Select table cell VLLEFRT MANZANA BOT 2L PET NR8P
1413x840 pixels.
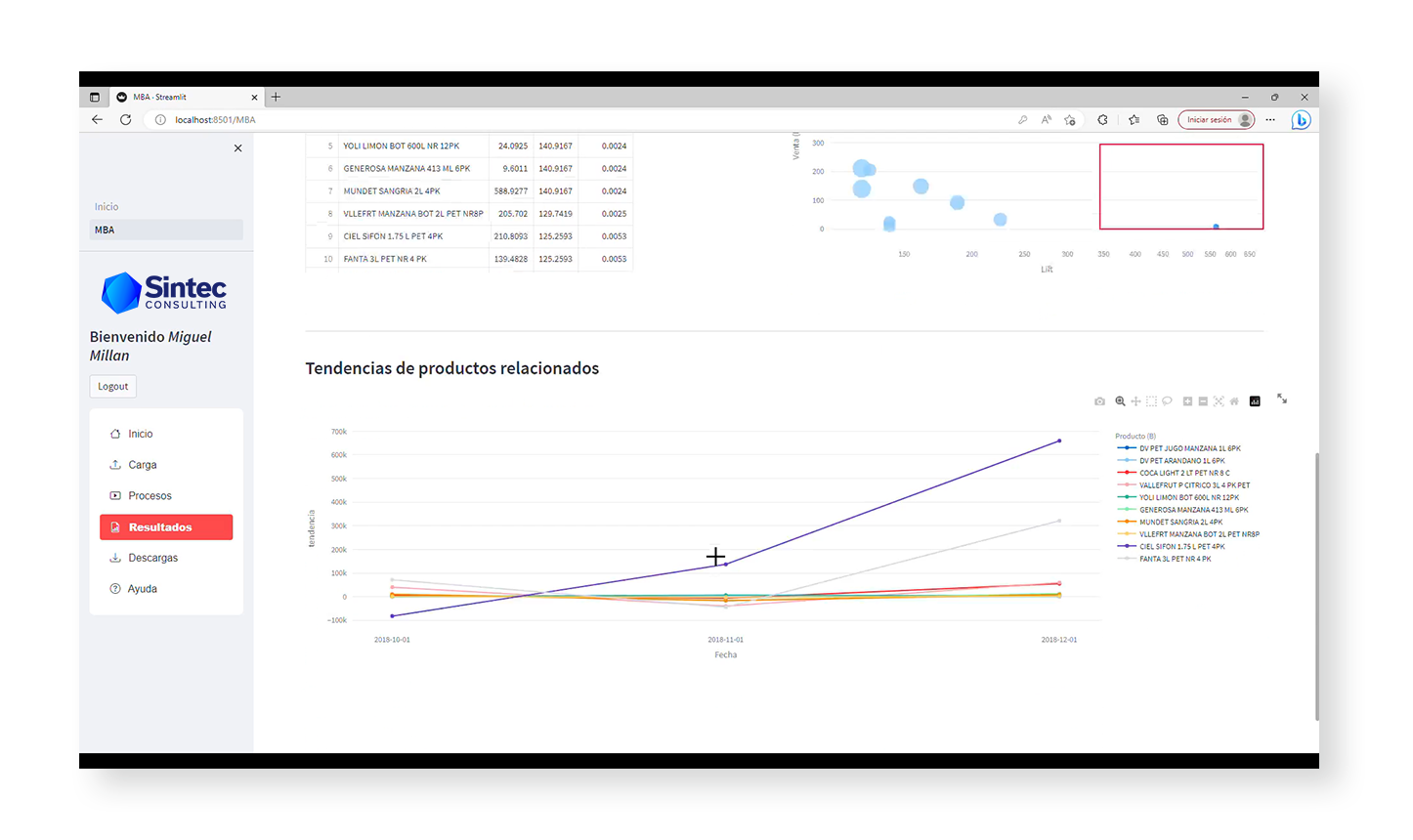tap(414, 213)
